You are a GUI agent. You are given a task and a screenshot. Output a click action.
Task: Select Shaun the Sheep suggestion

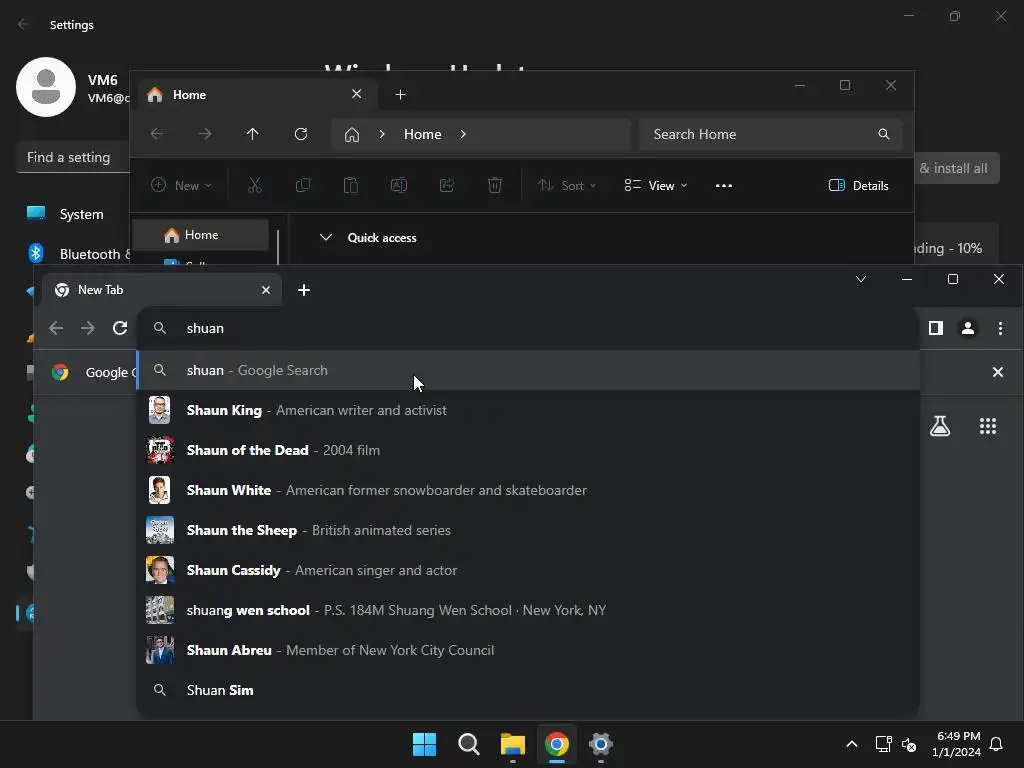[528, 530]
